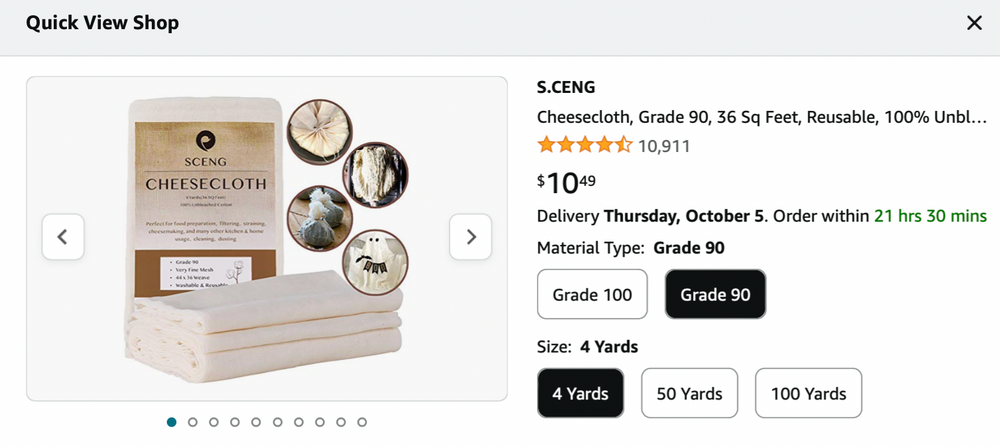Select Grade 100 material type
This screenshot has height=446, width=1000.
point(591,295)
